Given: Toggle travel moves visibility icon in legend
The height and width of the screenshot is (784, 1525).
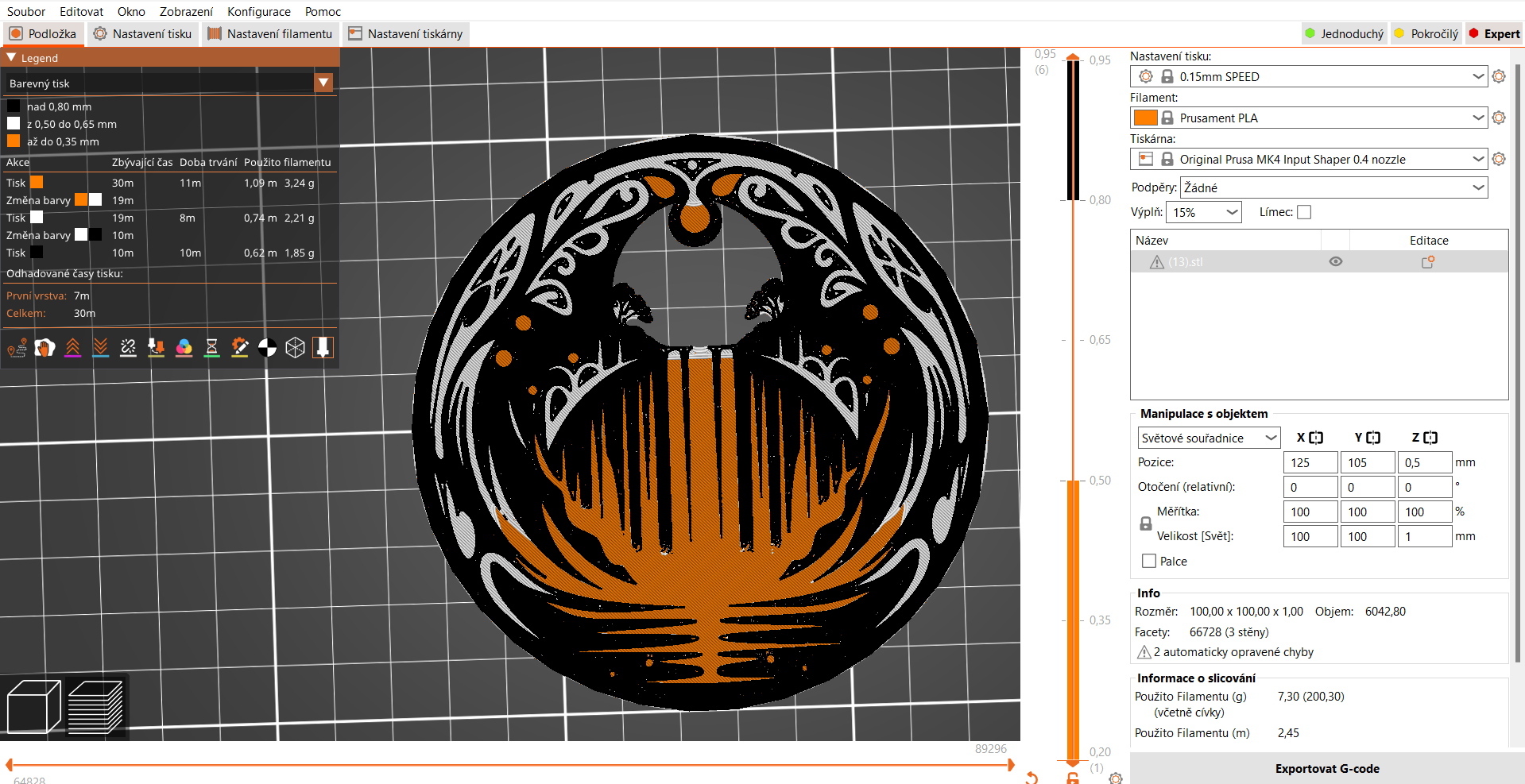Looking at the screenshot, I should [17, 348].
